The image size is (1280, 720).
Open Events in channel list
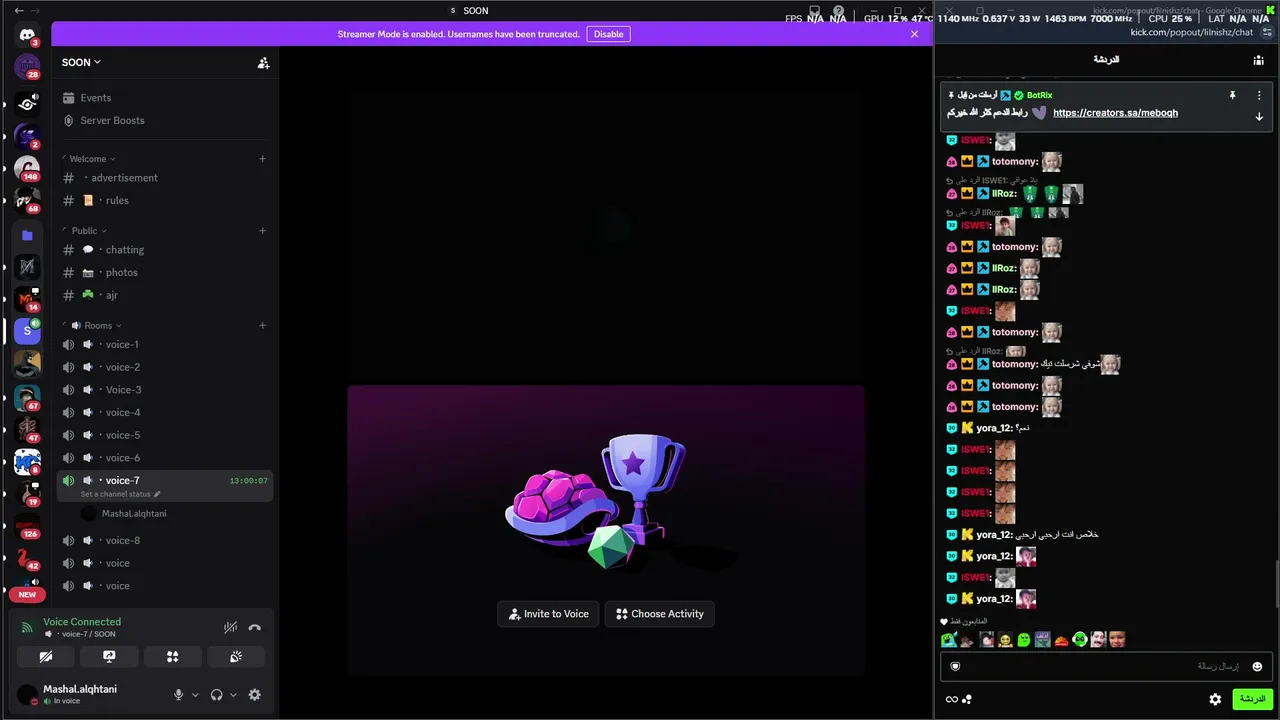(165, 98)
